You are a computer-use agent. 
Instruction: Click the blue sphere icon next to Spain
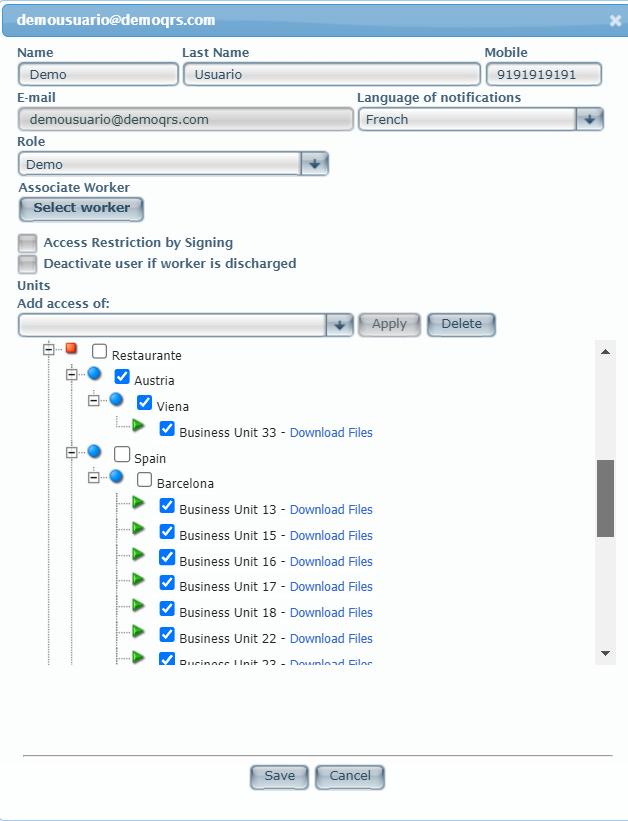(94, 452)
